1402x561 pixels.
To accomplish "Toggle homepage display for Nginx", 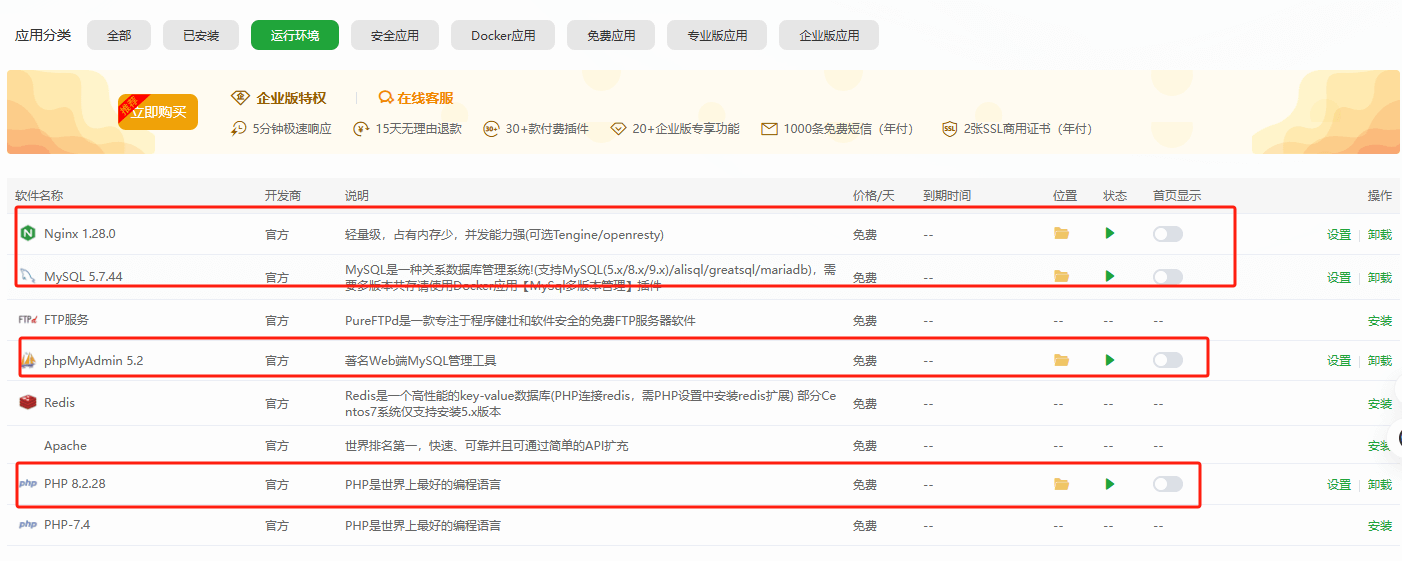I will coord(1167,234).
